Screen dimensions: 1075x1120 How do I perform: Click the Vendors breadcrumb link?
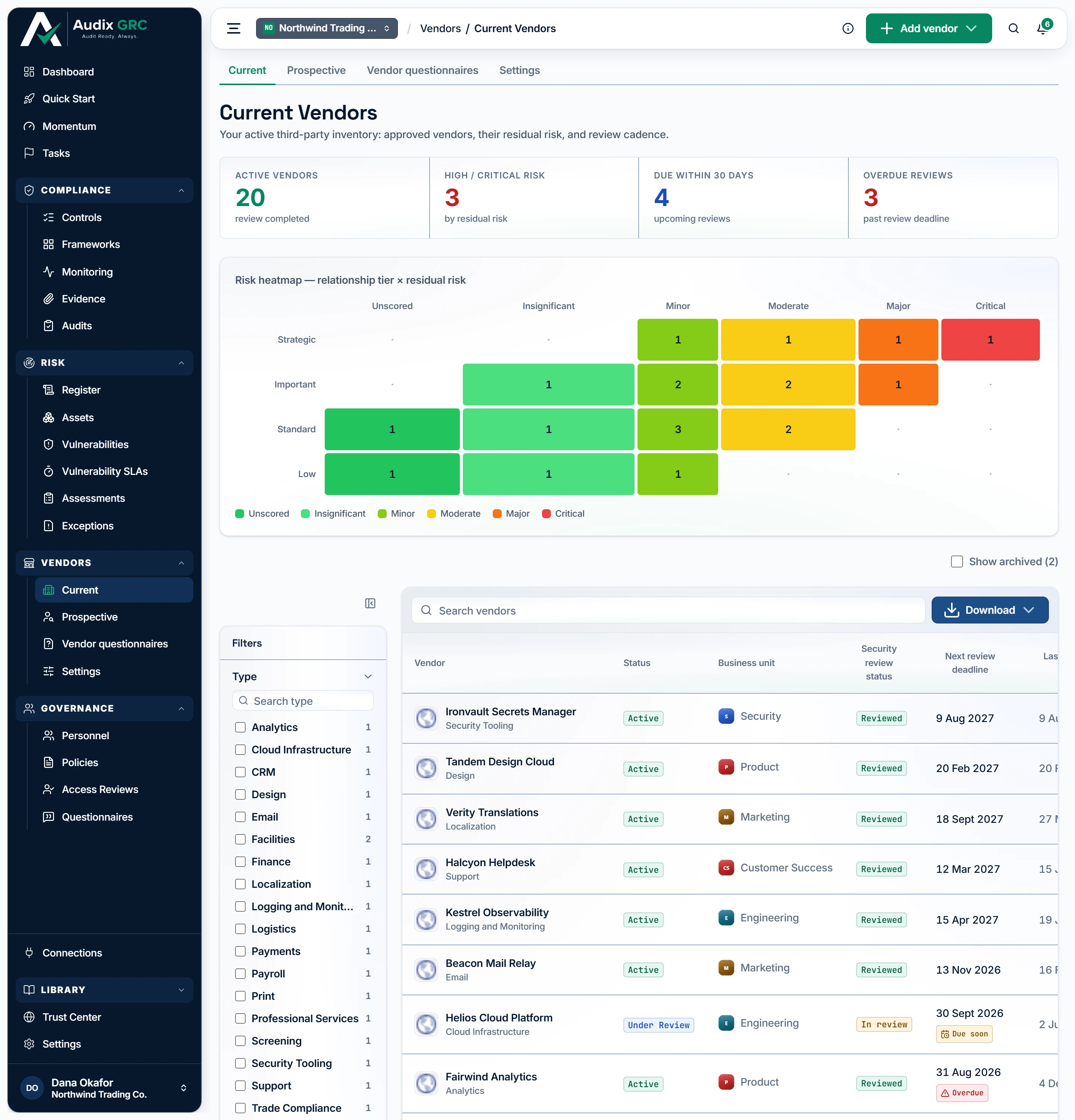point(440,29)
